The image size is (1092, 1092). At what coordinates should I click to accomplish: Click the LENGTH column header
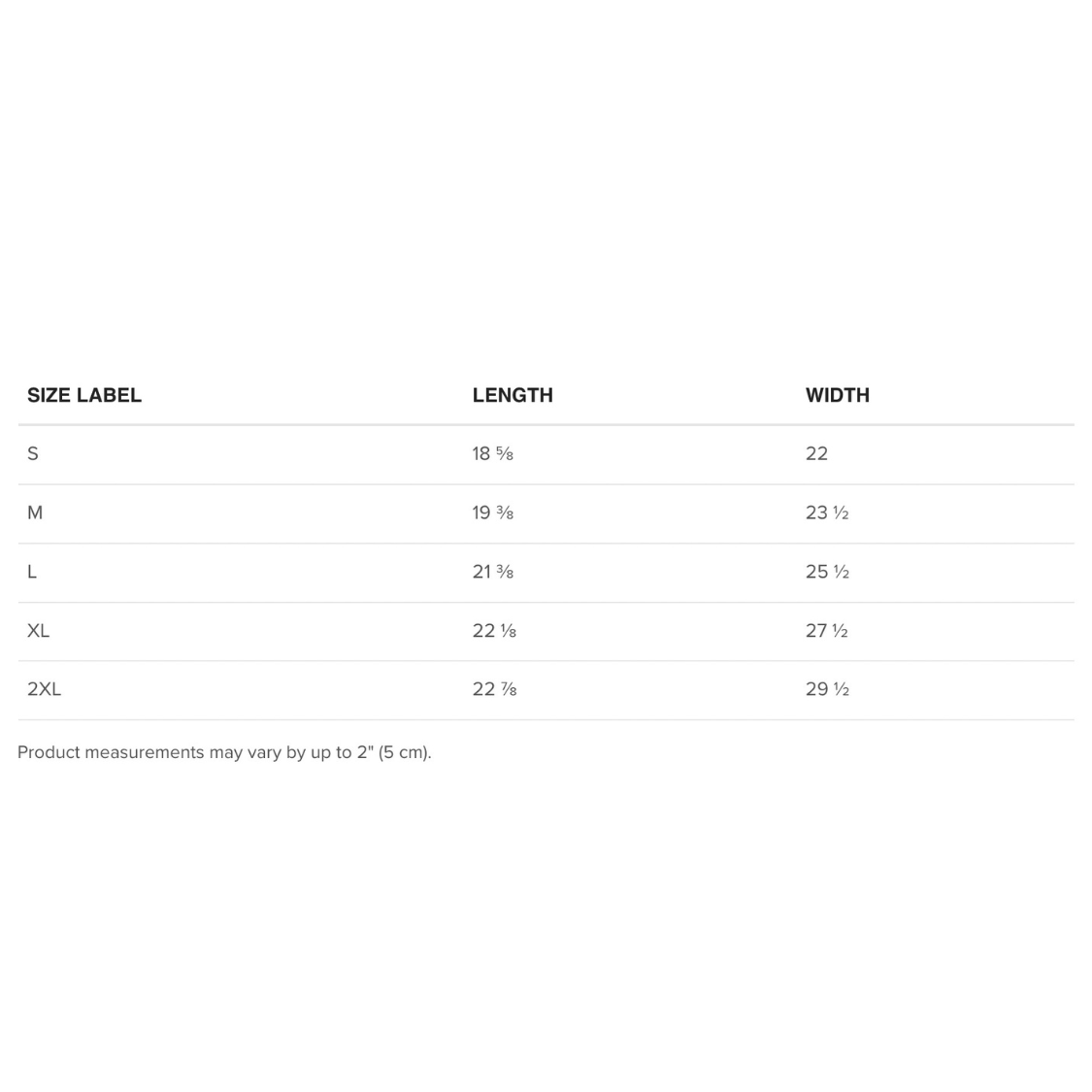coord(513,395)
